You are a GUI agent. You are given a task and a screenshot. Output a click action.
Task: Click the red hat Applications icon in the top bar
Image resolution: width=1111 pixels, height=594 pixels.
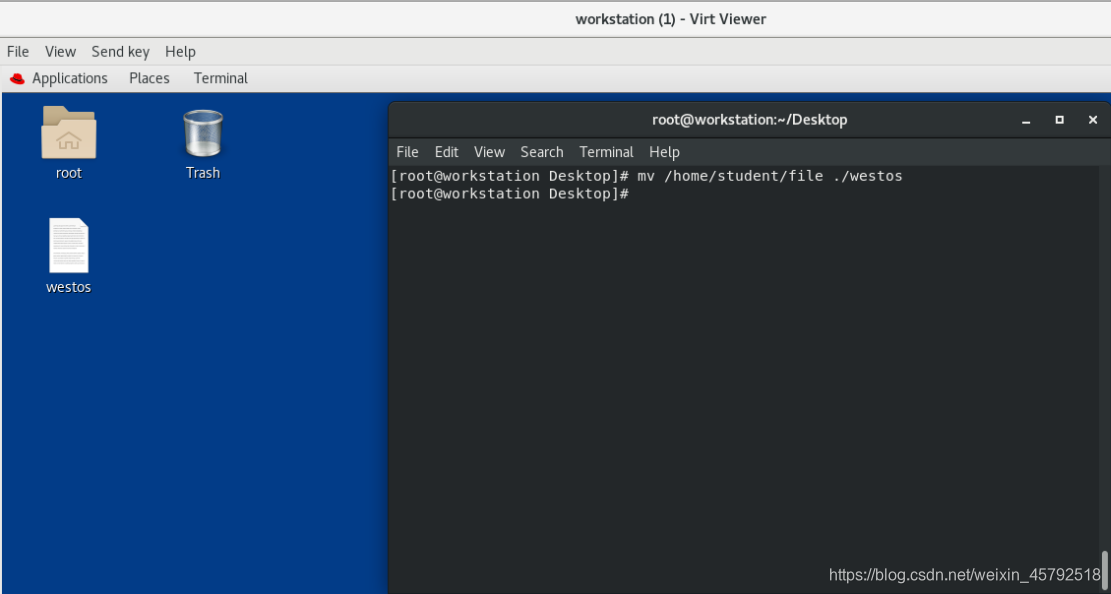pos(17,78)
